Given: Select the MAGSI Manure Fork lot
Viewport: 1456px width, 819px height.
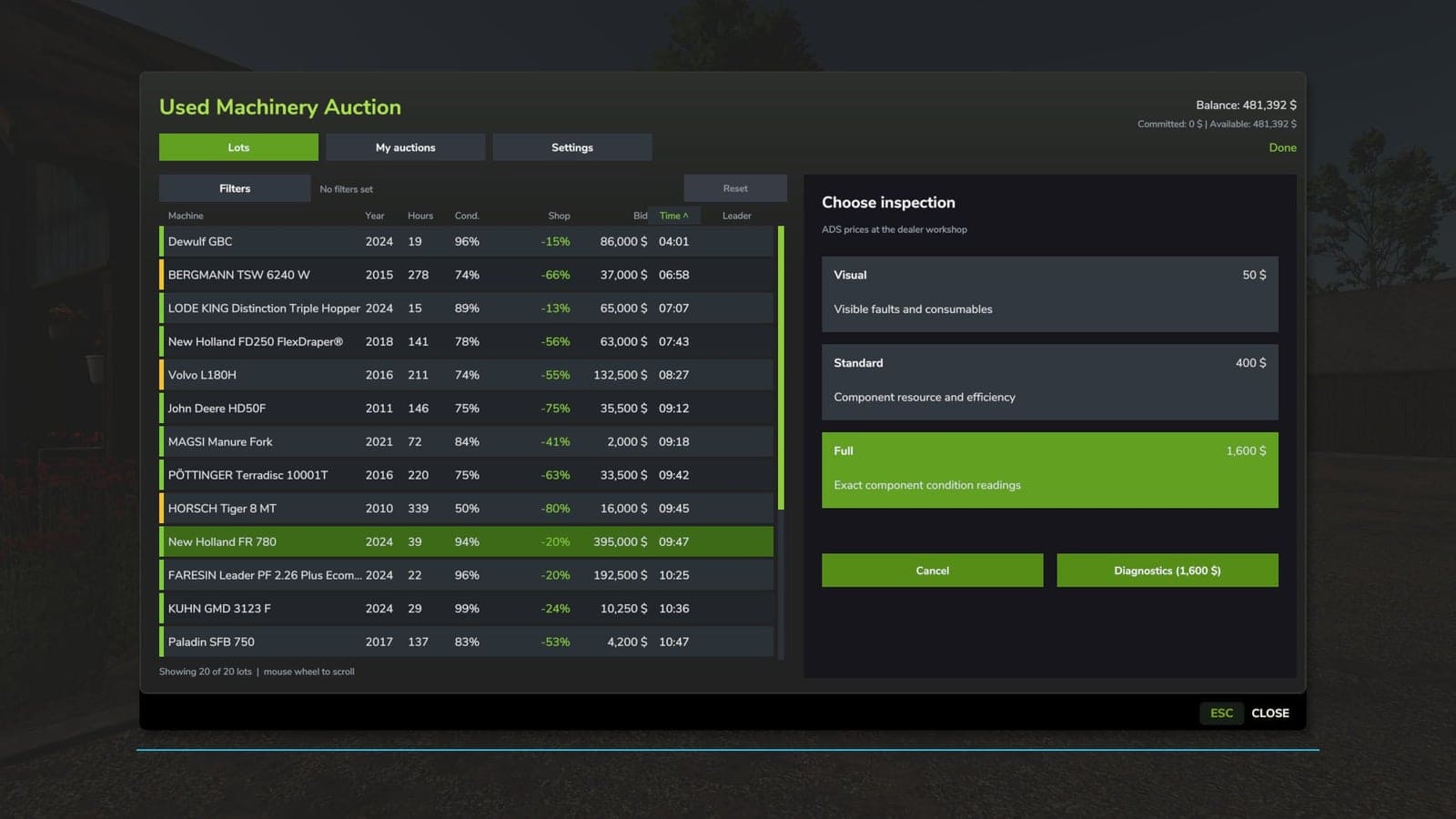Looking at the screenshot, I should coord(466,441).
